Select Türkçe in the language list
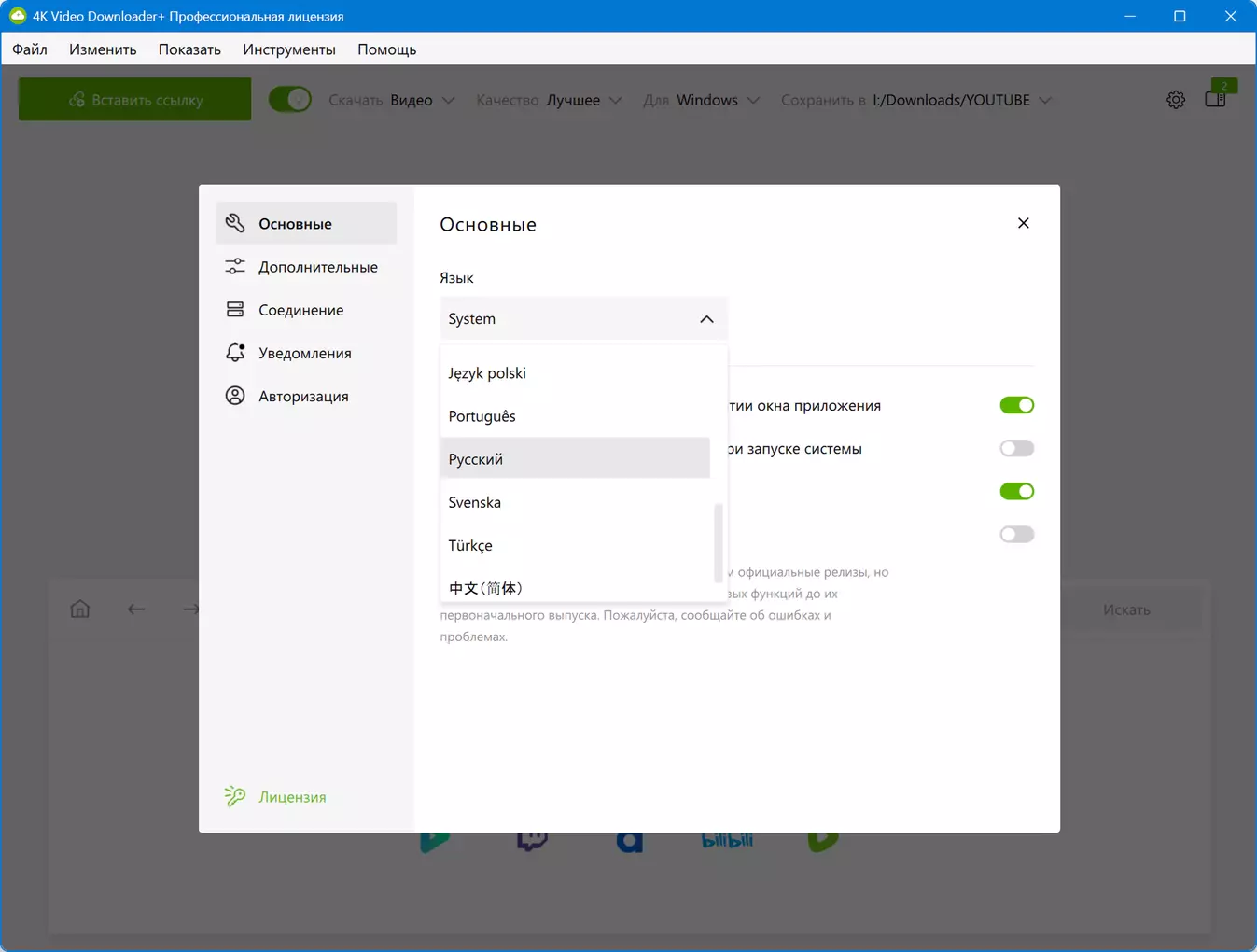Viewport: 1257px width, 952px height. [575, 545]
